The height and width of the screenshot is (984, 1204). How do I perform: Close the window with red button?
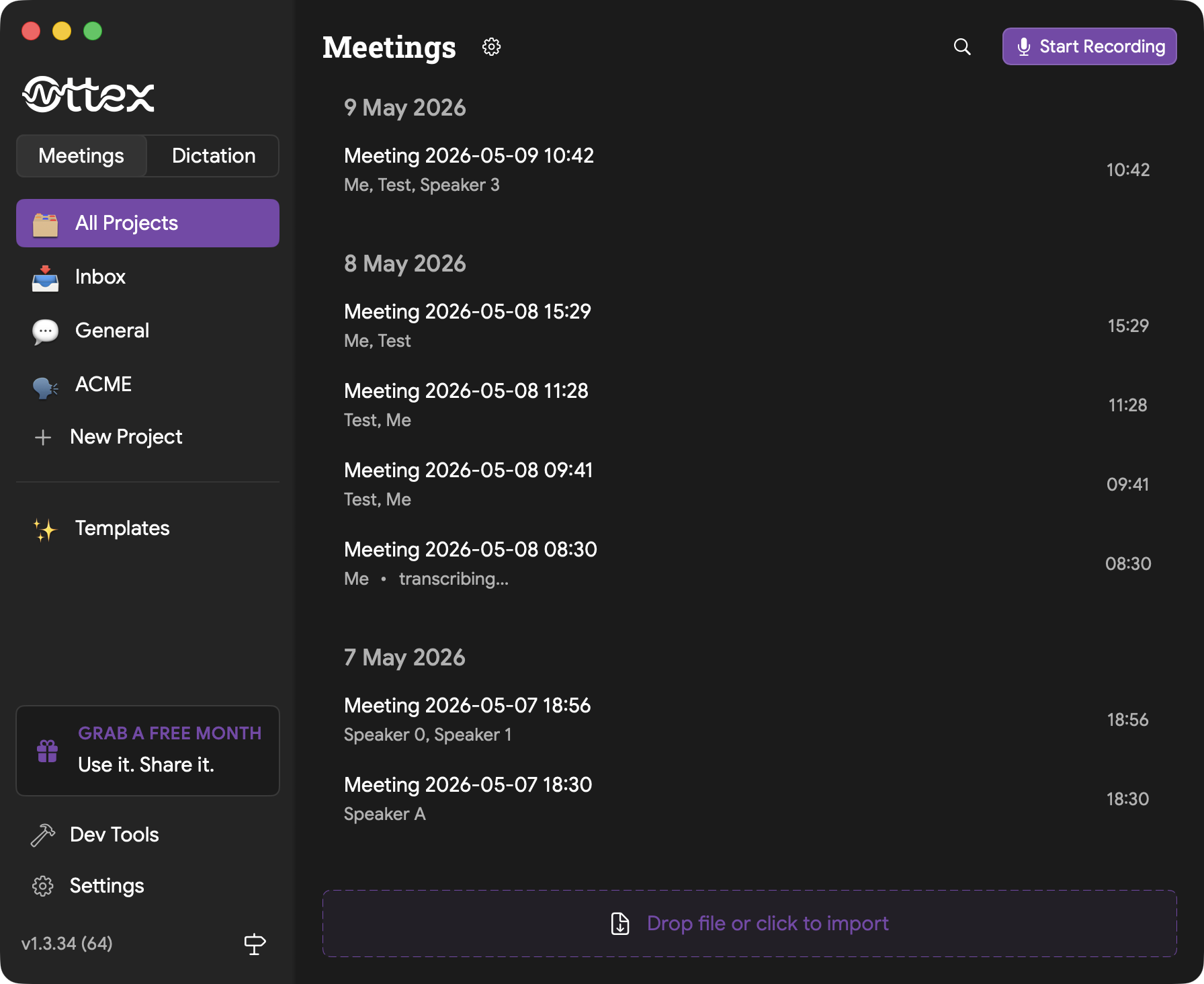31,31
